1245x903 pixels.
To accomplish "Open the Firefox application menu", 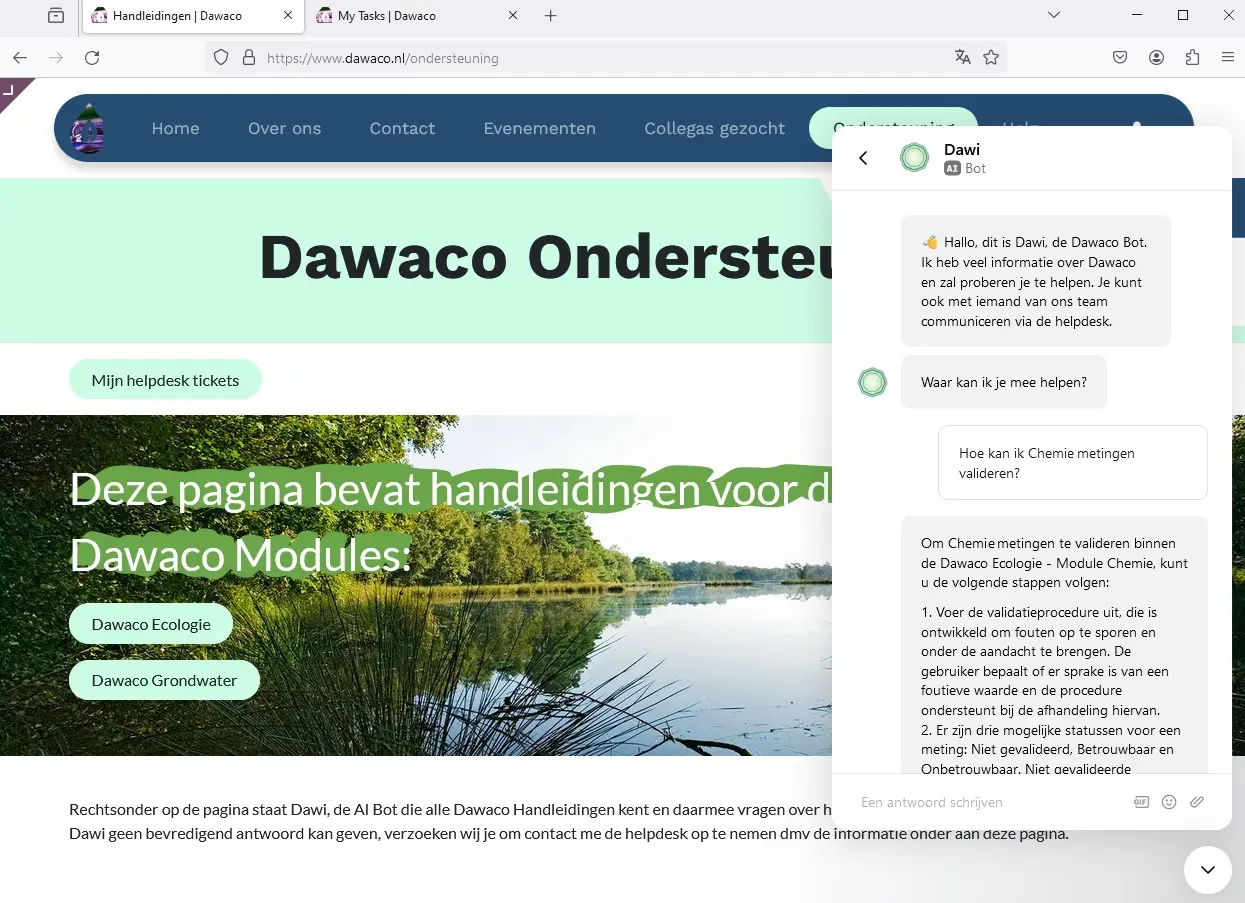I will click(x=1228, y=58).
